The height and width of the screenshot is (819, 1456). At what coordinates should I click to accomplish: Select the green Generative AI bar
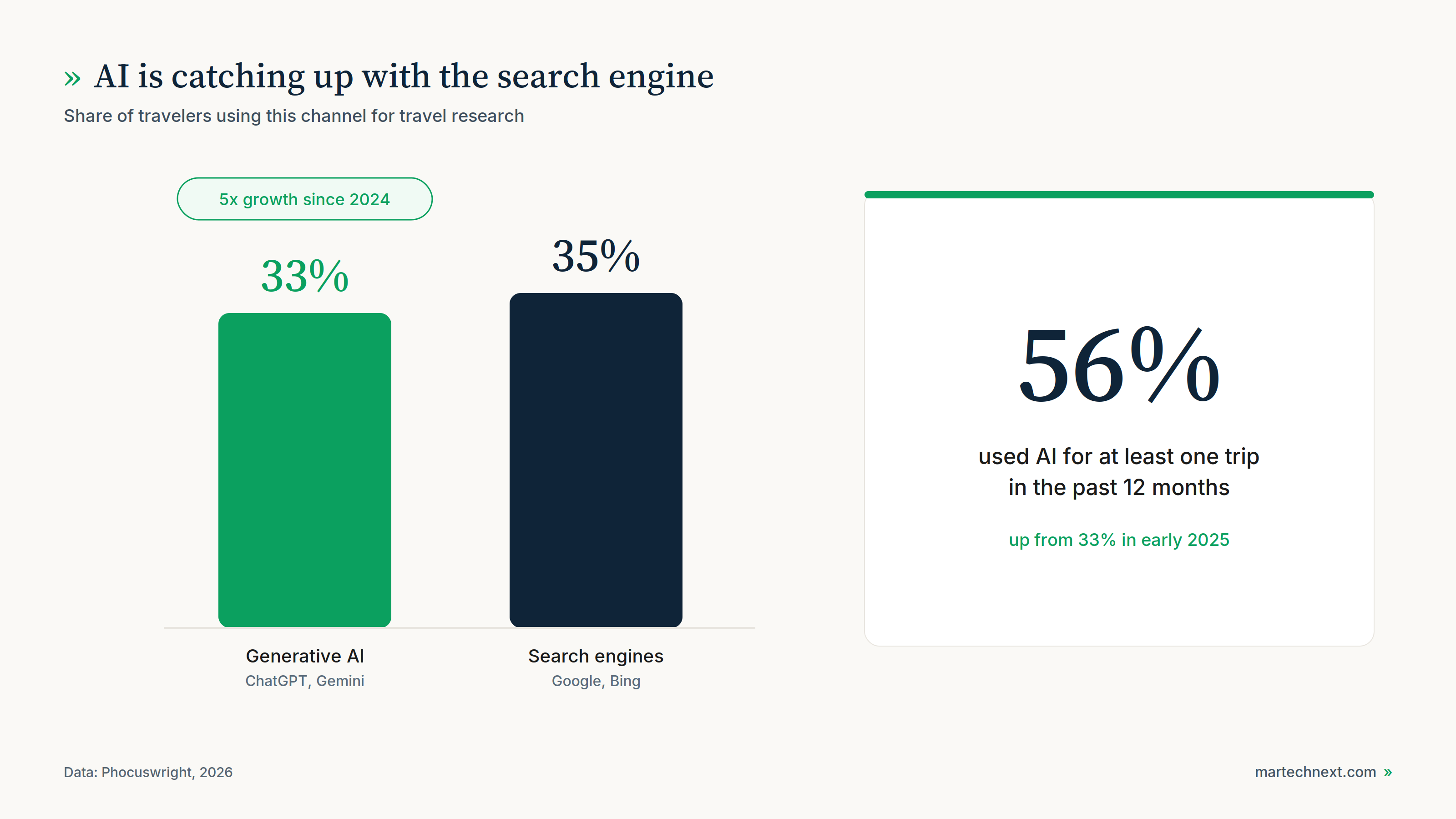point(305,470)
